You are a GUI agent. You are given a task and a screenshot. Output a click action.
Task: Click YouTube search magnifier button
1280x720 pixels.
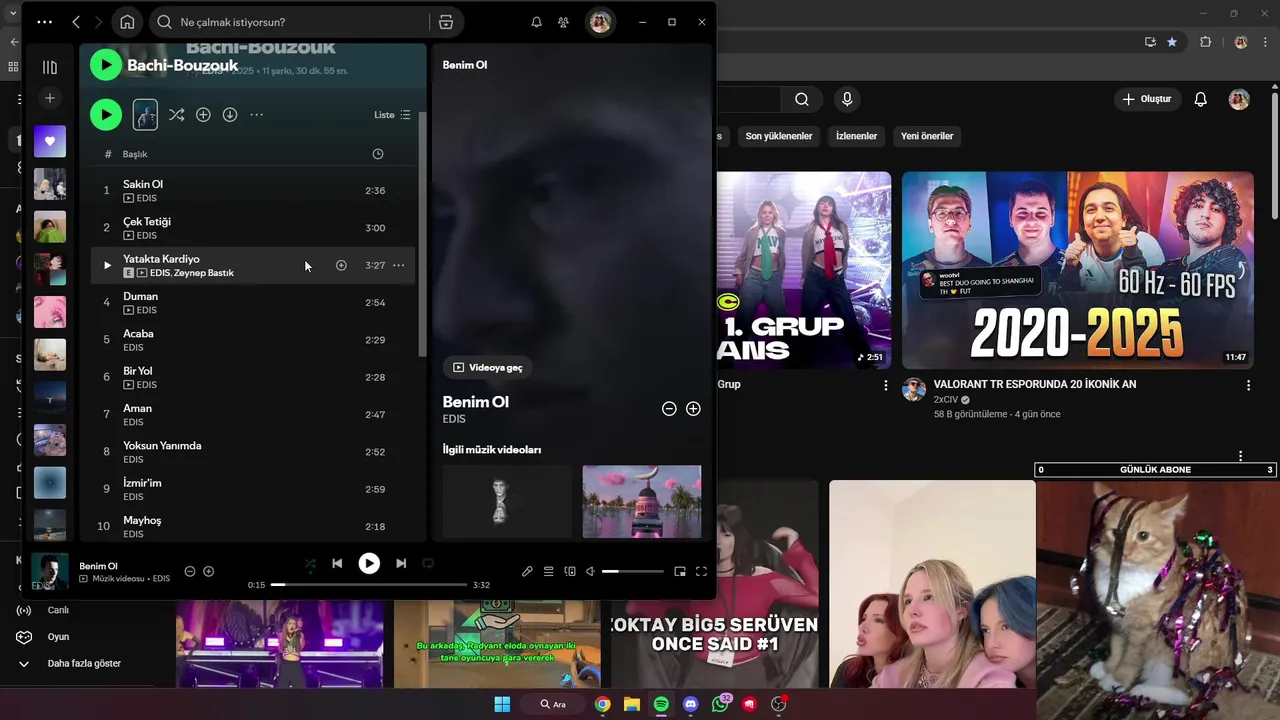click(x=802, y=99)
